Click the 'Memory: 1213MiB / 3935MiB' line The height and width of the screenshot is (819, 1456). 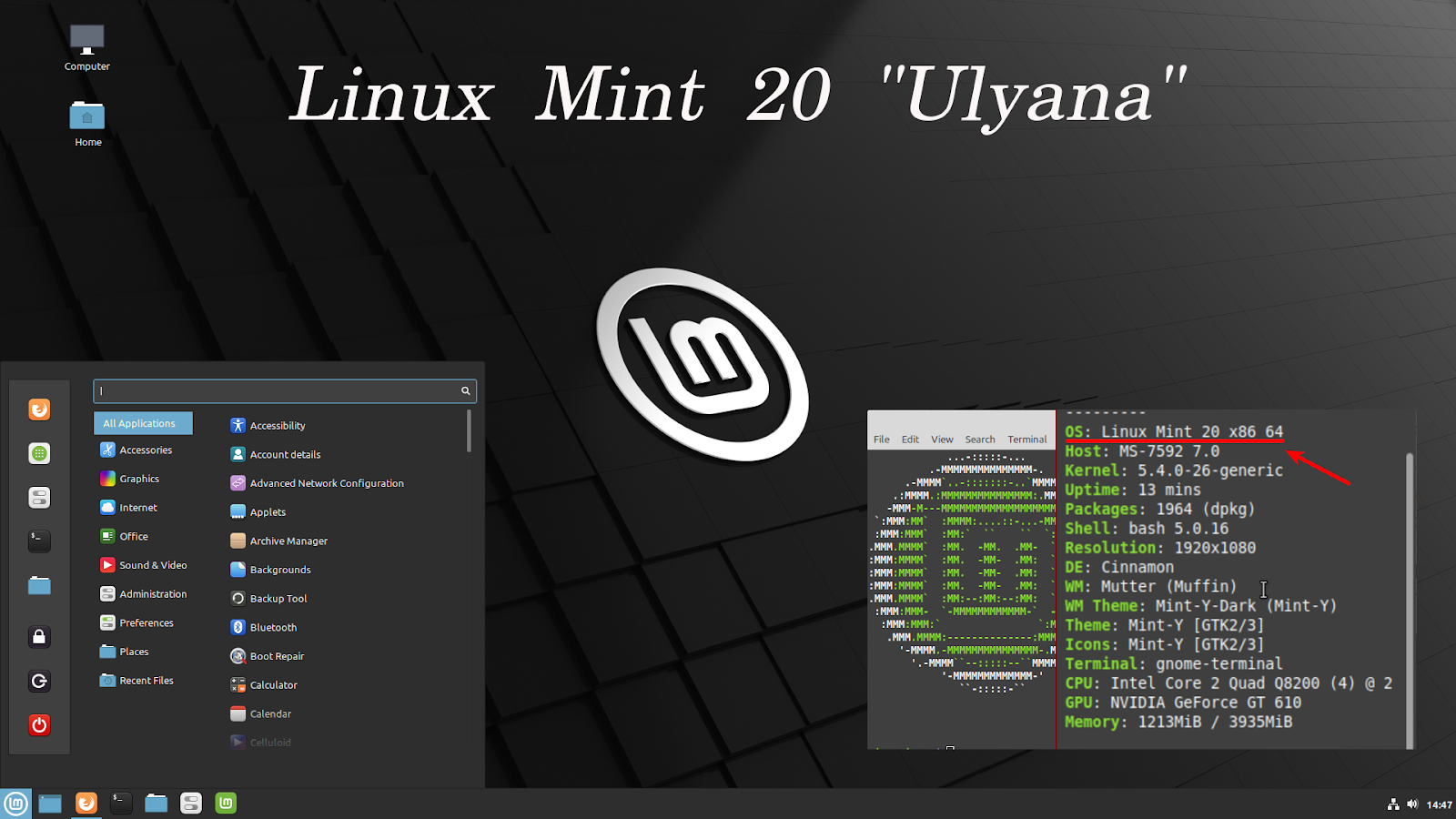[x=1178, y=722]
